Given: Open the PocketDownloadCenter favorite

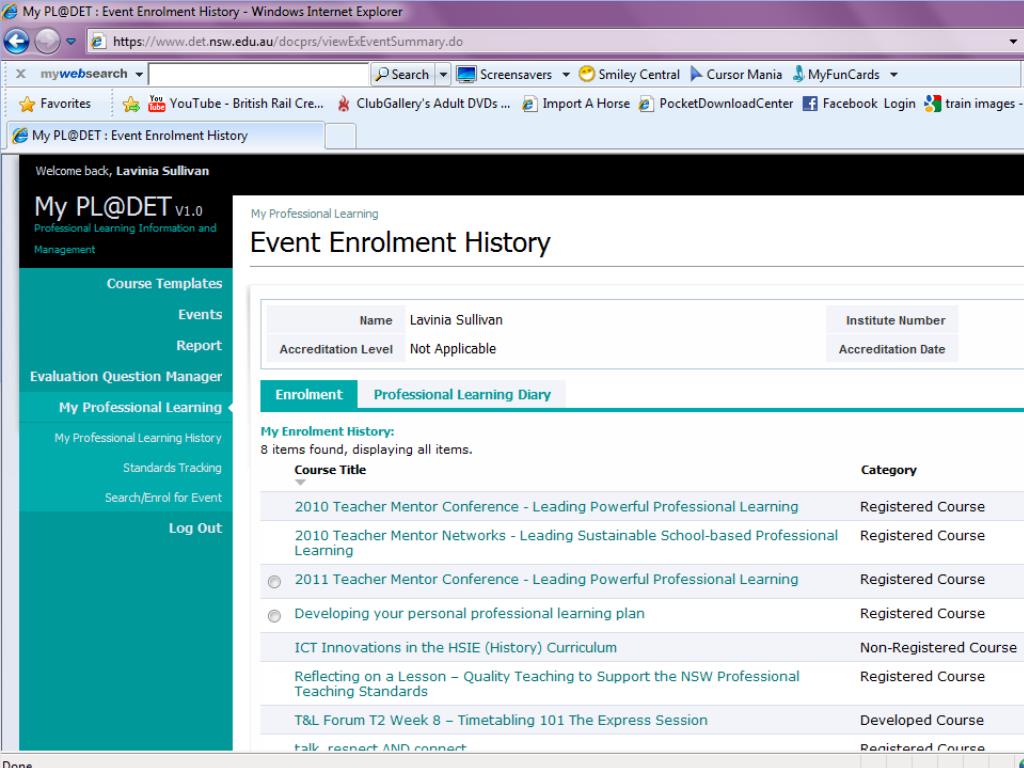Looking at the screenshot, I should (x=716, y=104).
